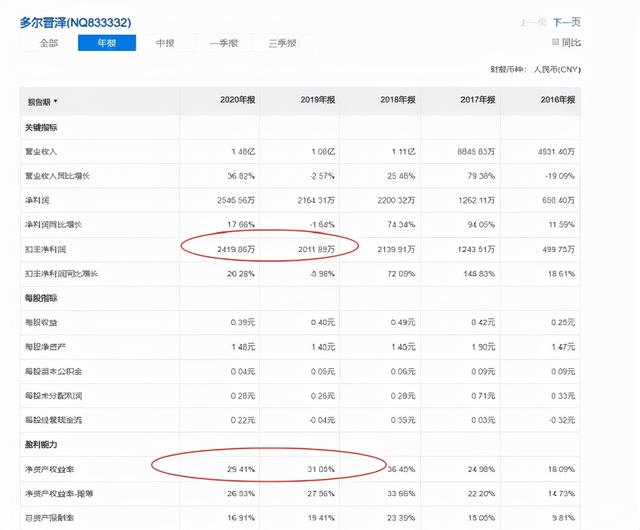This screenshot has height=530, width=640.
Task: Click the 盈利能力 section heading
Action: (41, 445)
